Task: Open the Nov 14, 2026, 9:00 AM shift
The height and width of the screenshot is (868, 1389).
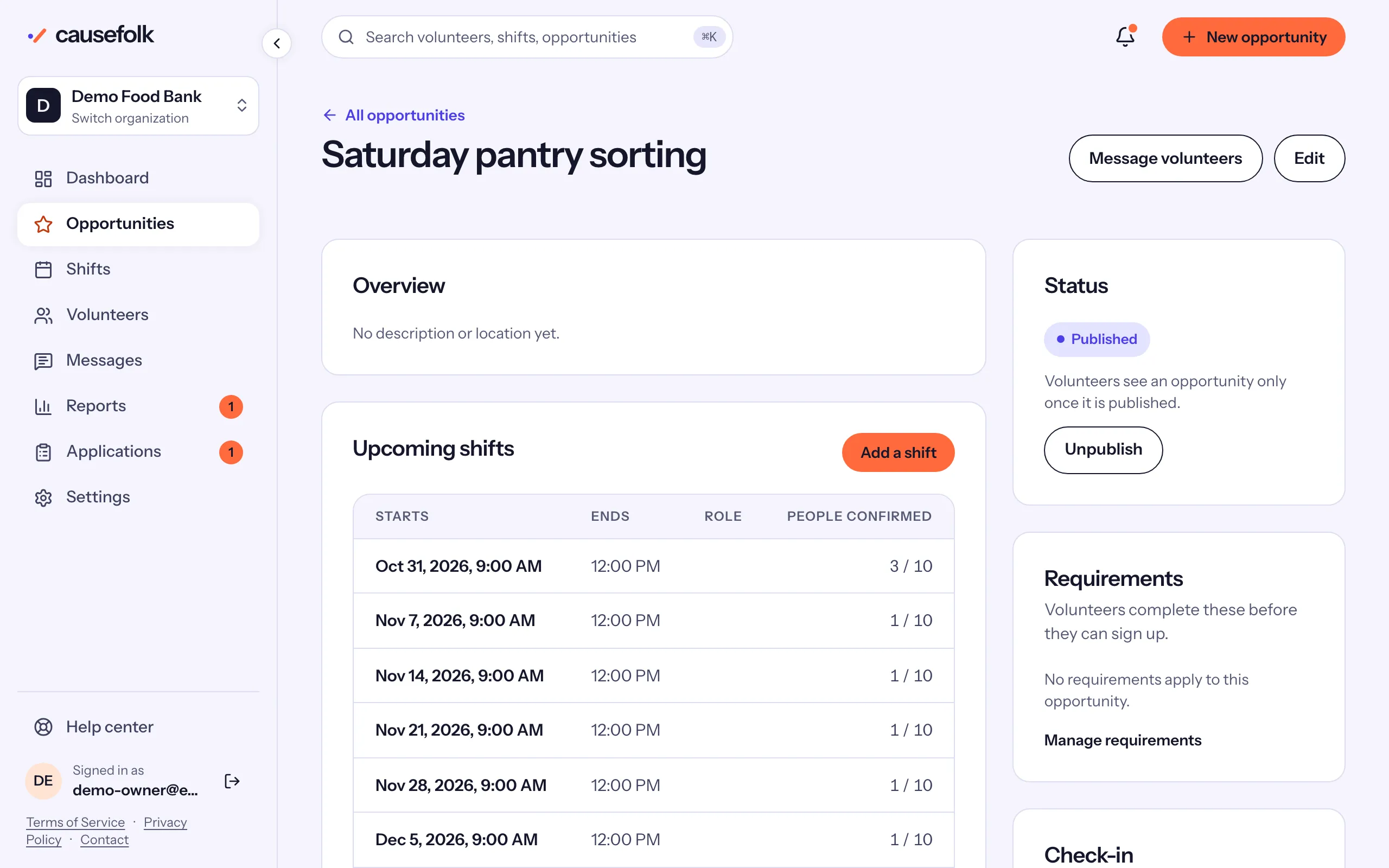Action: coord(653,676)
